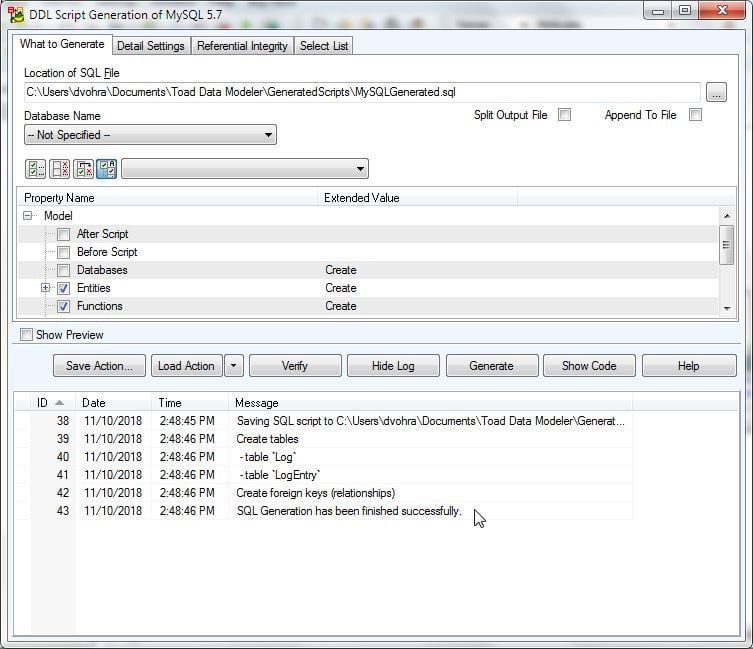The height and width of the screenshot is (649, 753).
Task: Click the Invert Selection toolbar icon
Action: pyautogui.click(x=84, y=169)
